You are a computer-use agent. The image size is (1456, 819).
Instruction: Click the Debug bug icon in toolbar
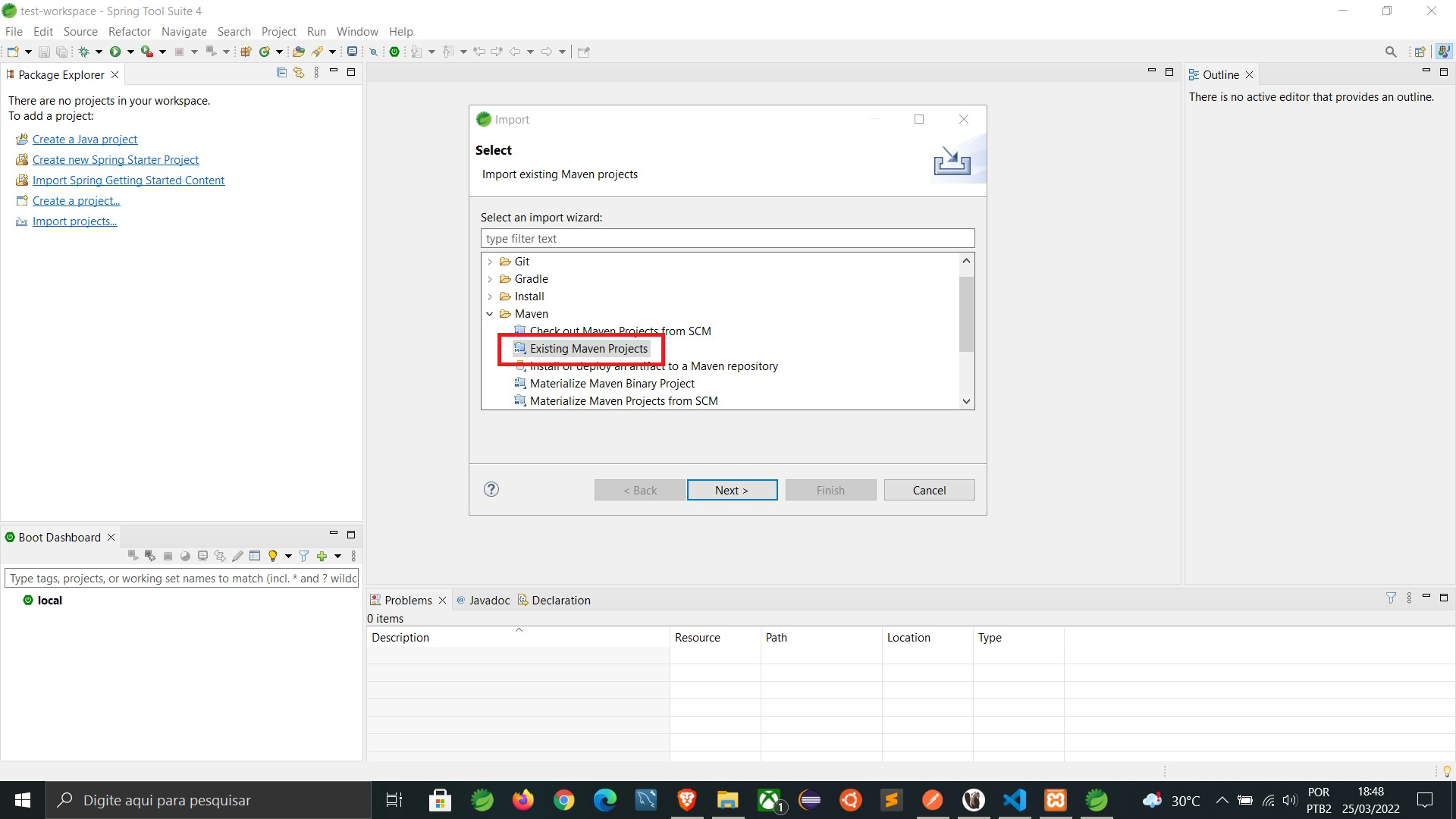click(84, 52)
